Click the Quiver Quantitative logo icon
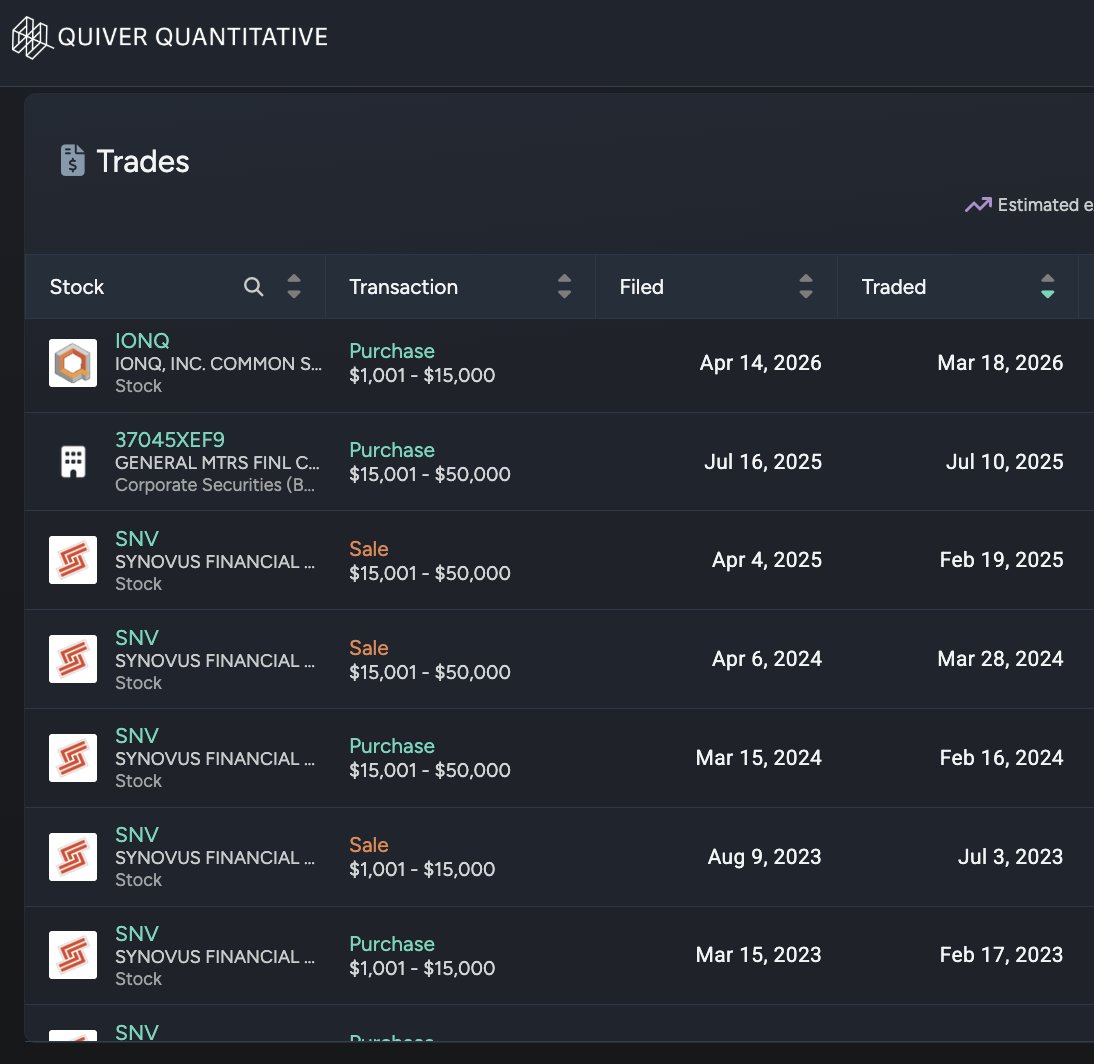 (30, 37)
